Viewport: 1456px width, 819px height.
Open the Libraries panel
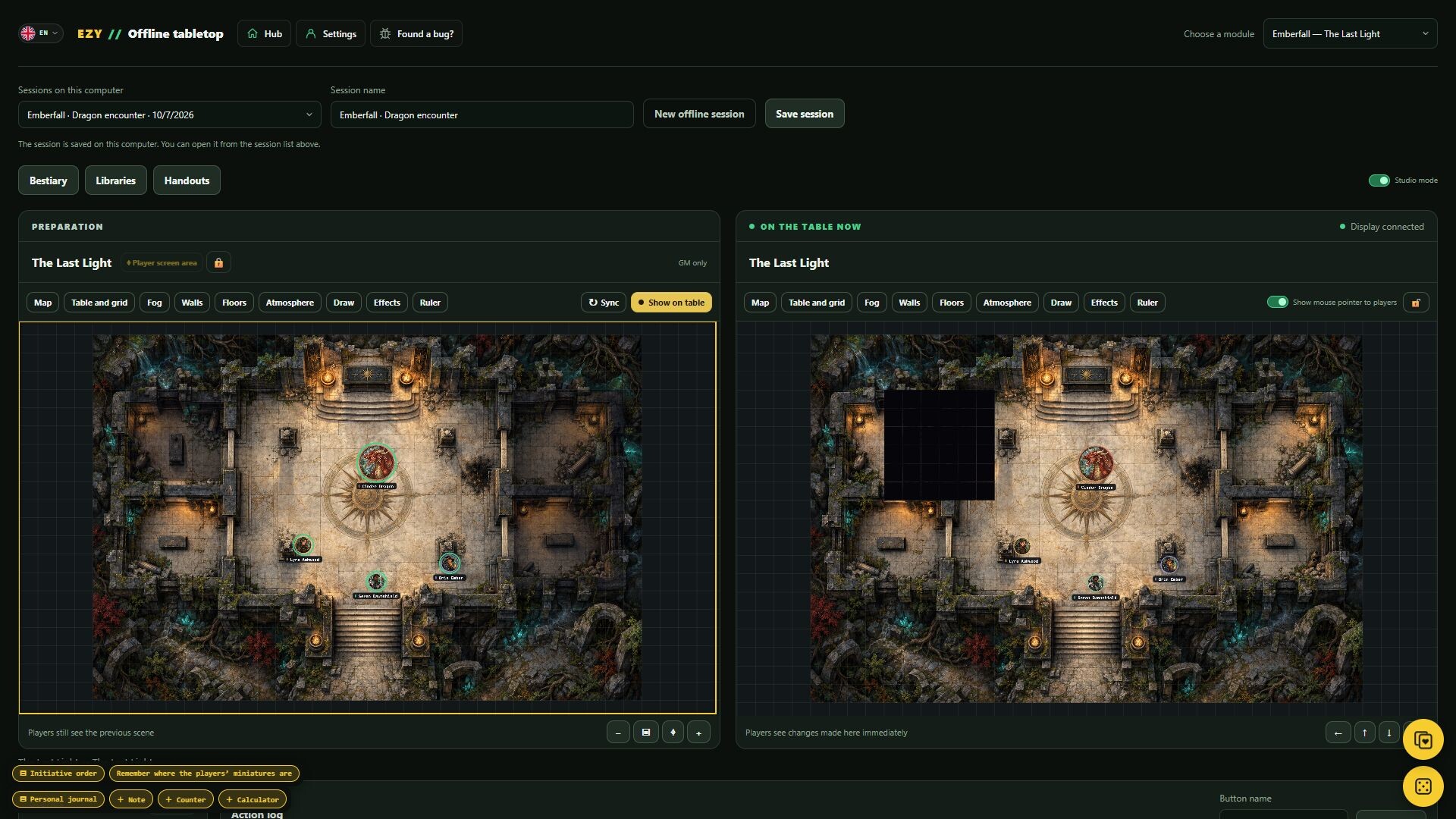115,180
